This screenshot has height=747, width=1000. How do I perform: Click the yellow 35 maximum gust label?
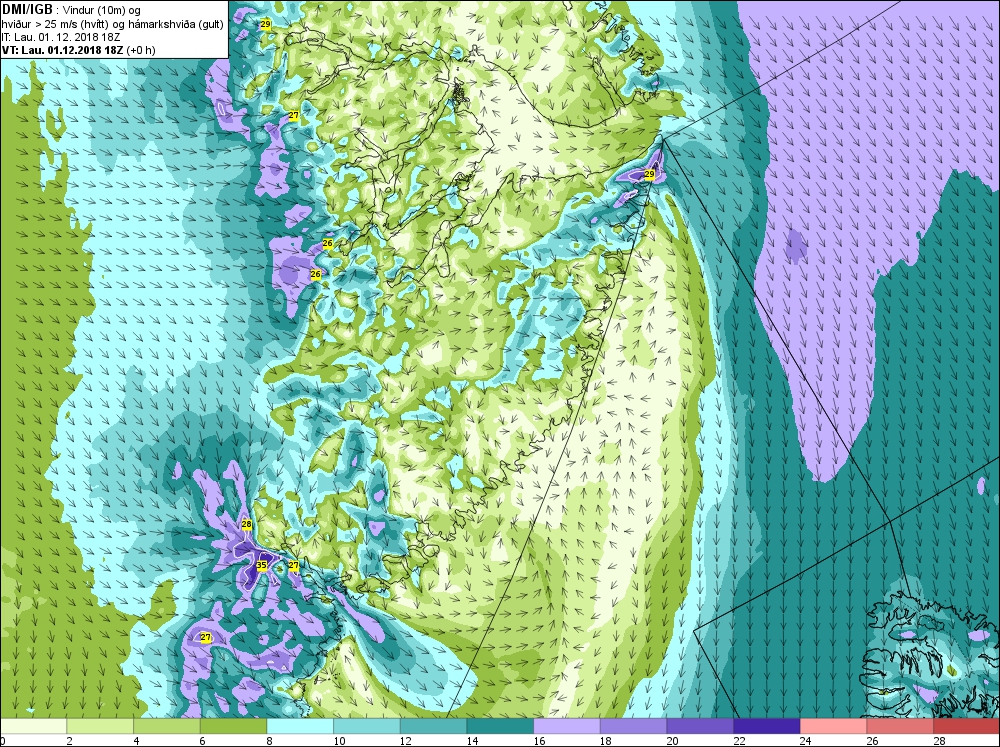[261, 565]
